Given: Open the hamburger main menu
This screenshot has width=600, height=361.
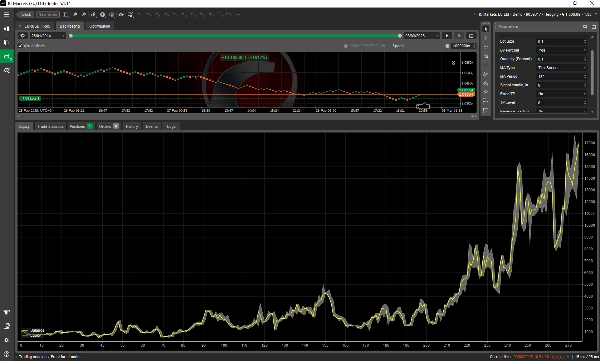Looking at the screenshot, I should tap(7, 15).
